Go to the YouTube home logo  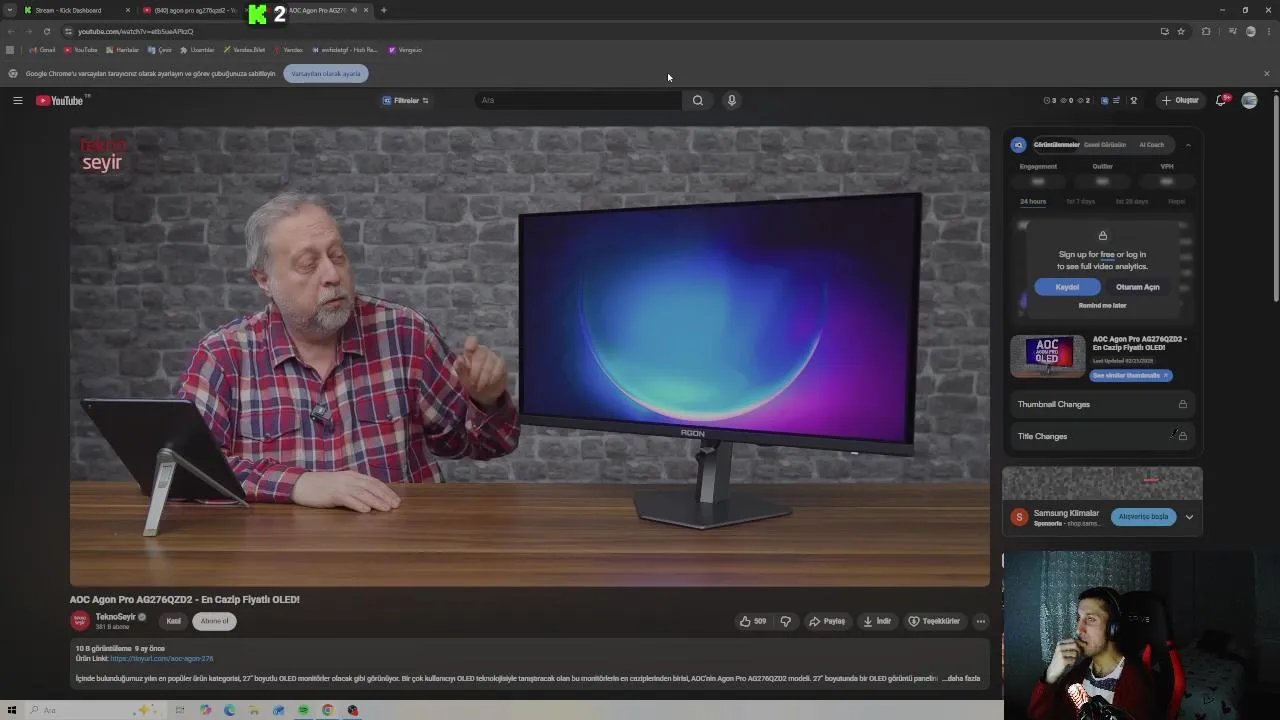tap(60, 100)
